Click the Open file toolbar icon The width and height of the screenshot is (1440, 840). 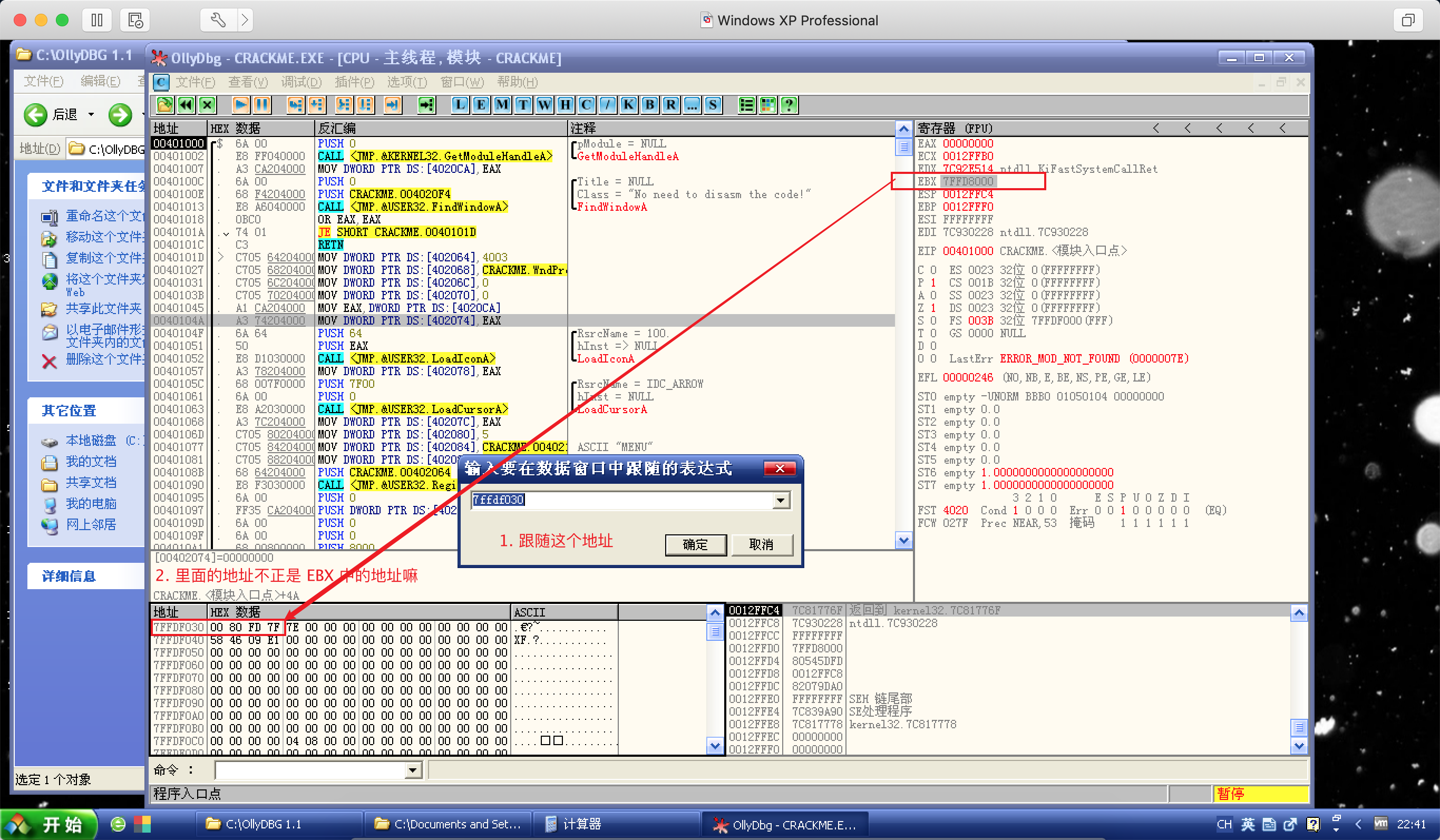pos(164,104)
